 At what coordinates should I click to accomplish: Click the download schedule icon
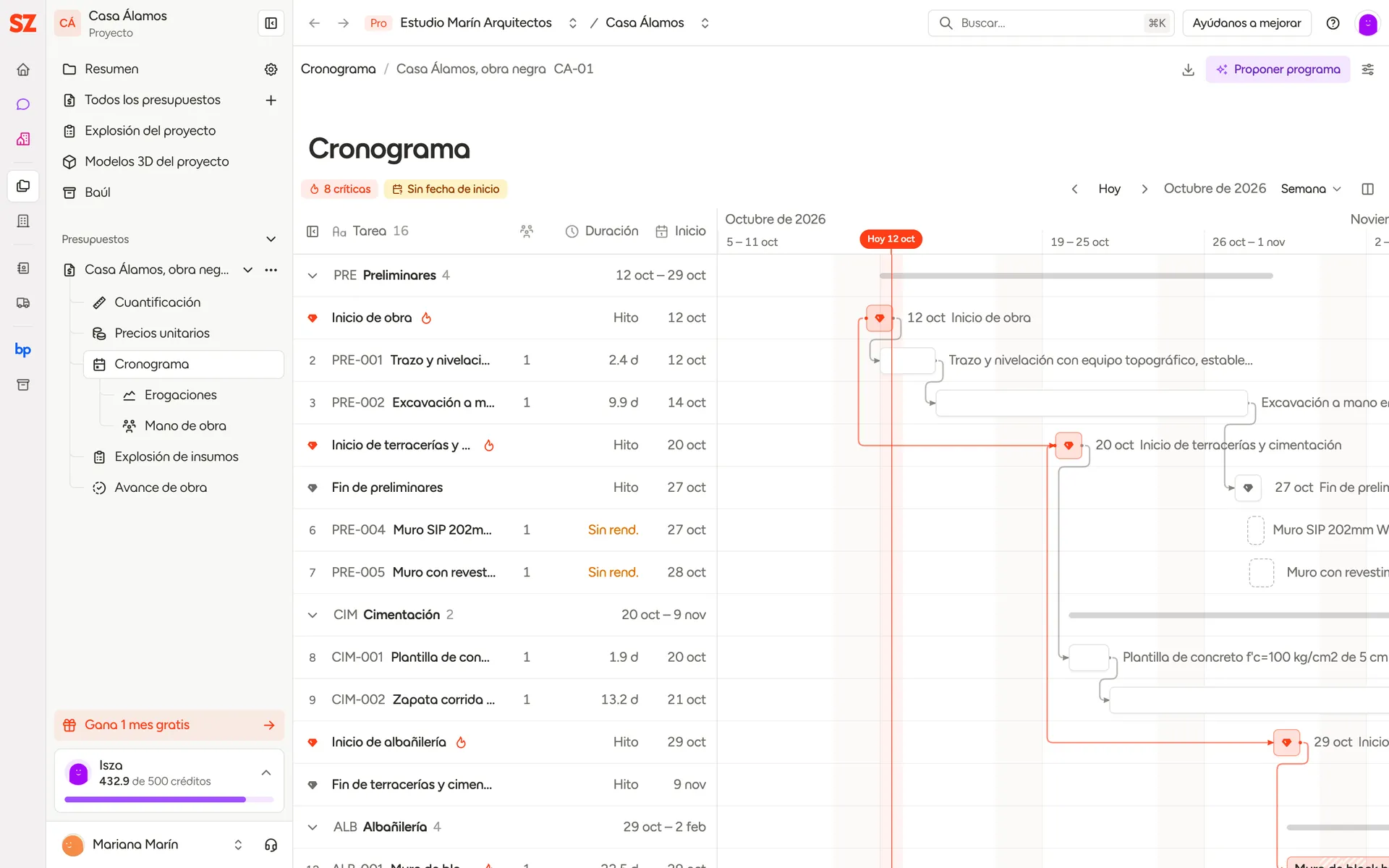[x=1188, y=69]
